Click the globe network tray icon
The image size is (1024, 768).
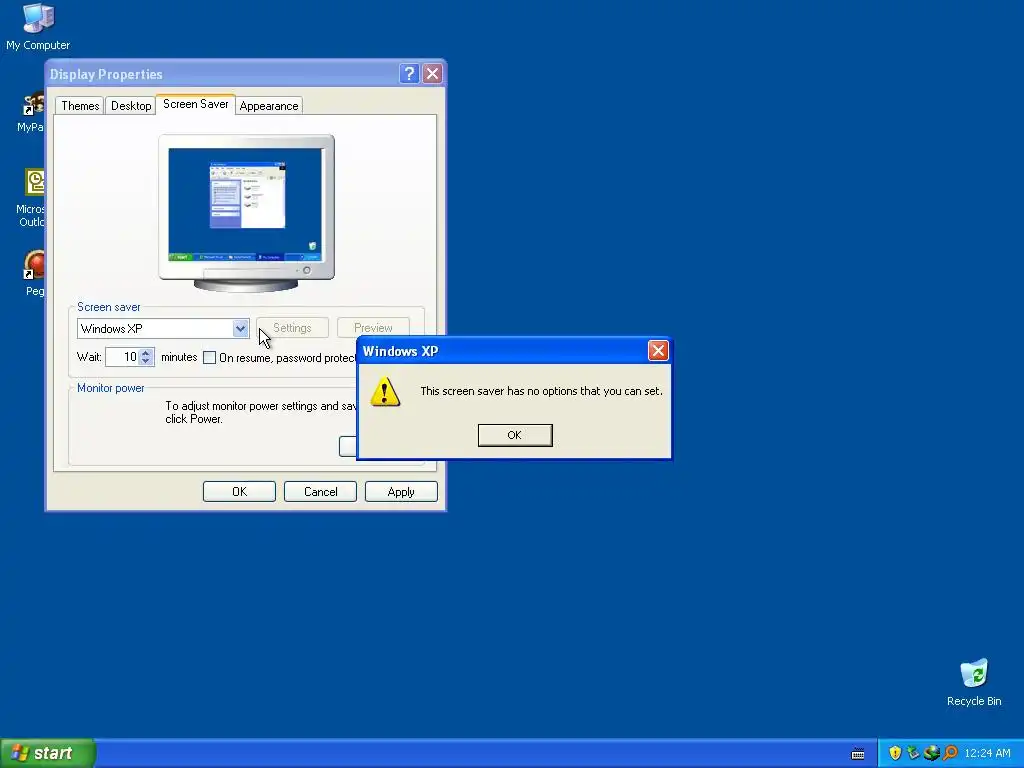(x=931, y=753)
